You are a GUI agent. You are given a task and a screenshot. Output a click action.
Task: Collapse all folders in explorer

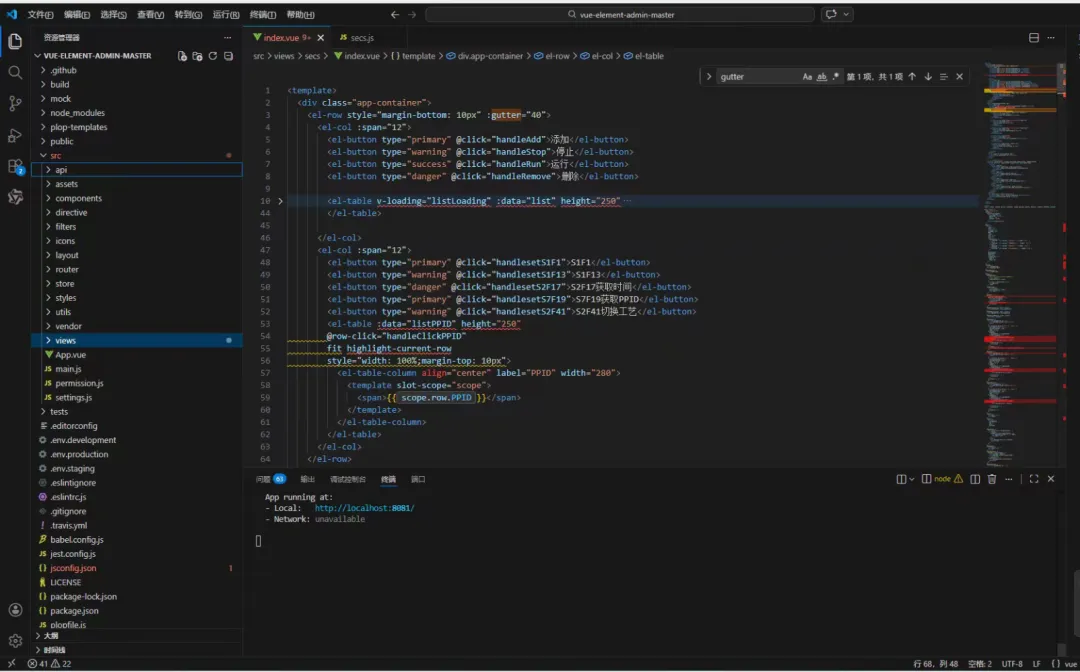pyautogui.click(x=229, y=56)
